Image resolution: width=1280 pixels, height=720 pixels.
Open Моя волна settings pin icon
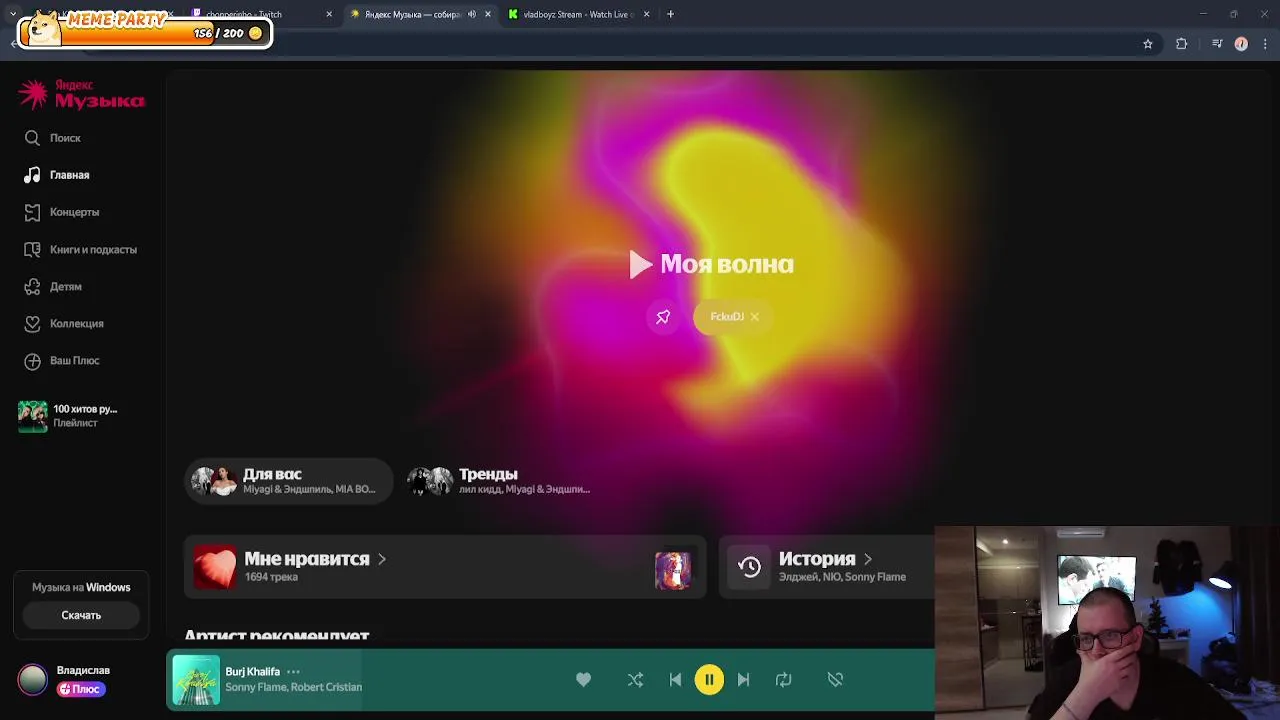point(663,317)
